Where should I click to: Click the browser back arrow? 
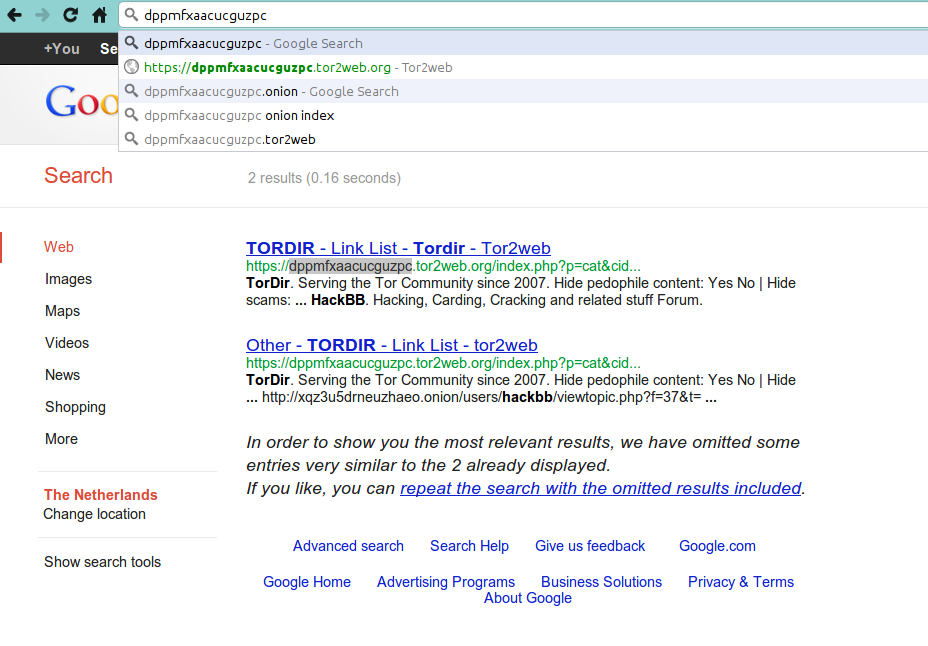pos(14,15)
